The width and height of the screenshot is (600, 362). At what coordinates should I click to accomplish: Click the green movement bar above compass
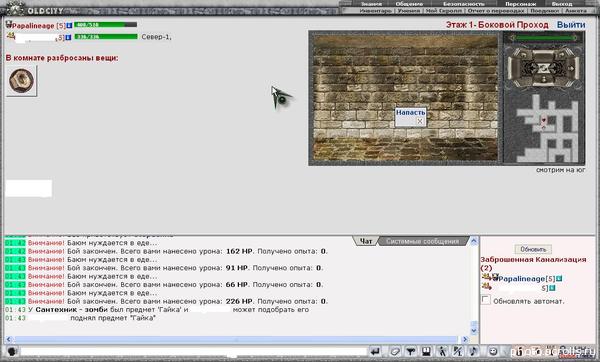coord(544,38)
